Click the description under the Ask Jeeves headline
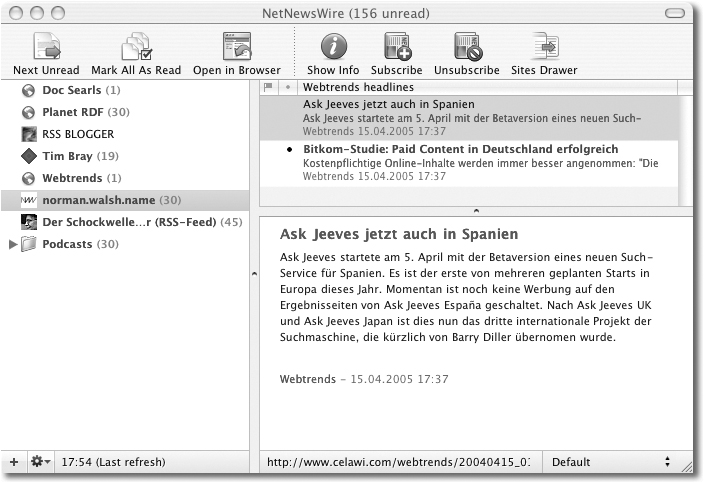The width and height of the screenshot is (704, 483). coord(472,118)
